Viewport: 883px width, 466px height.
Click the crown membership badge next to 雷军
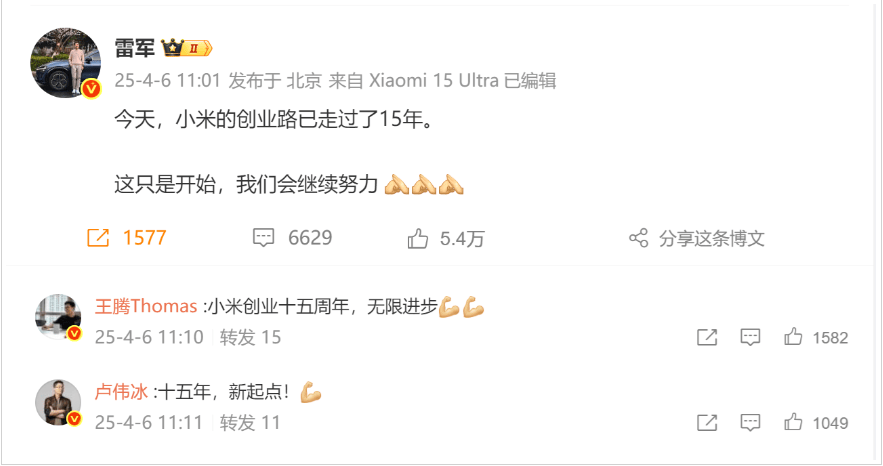click(x=186, y=48)
